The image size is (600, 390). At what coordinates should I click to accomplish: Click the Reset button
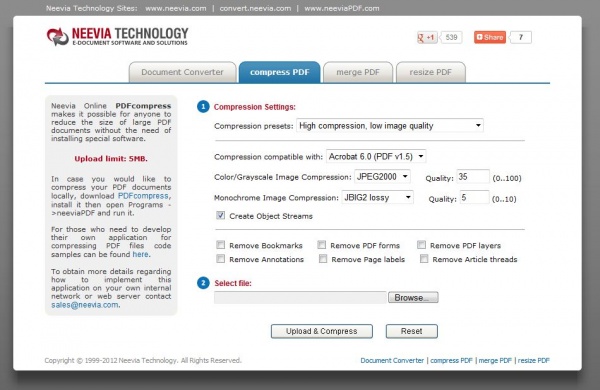(x=411, y=331)
